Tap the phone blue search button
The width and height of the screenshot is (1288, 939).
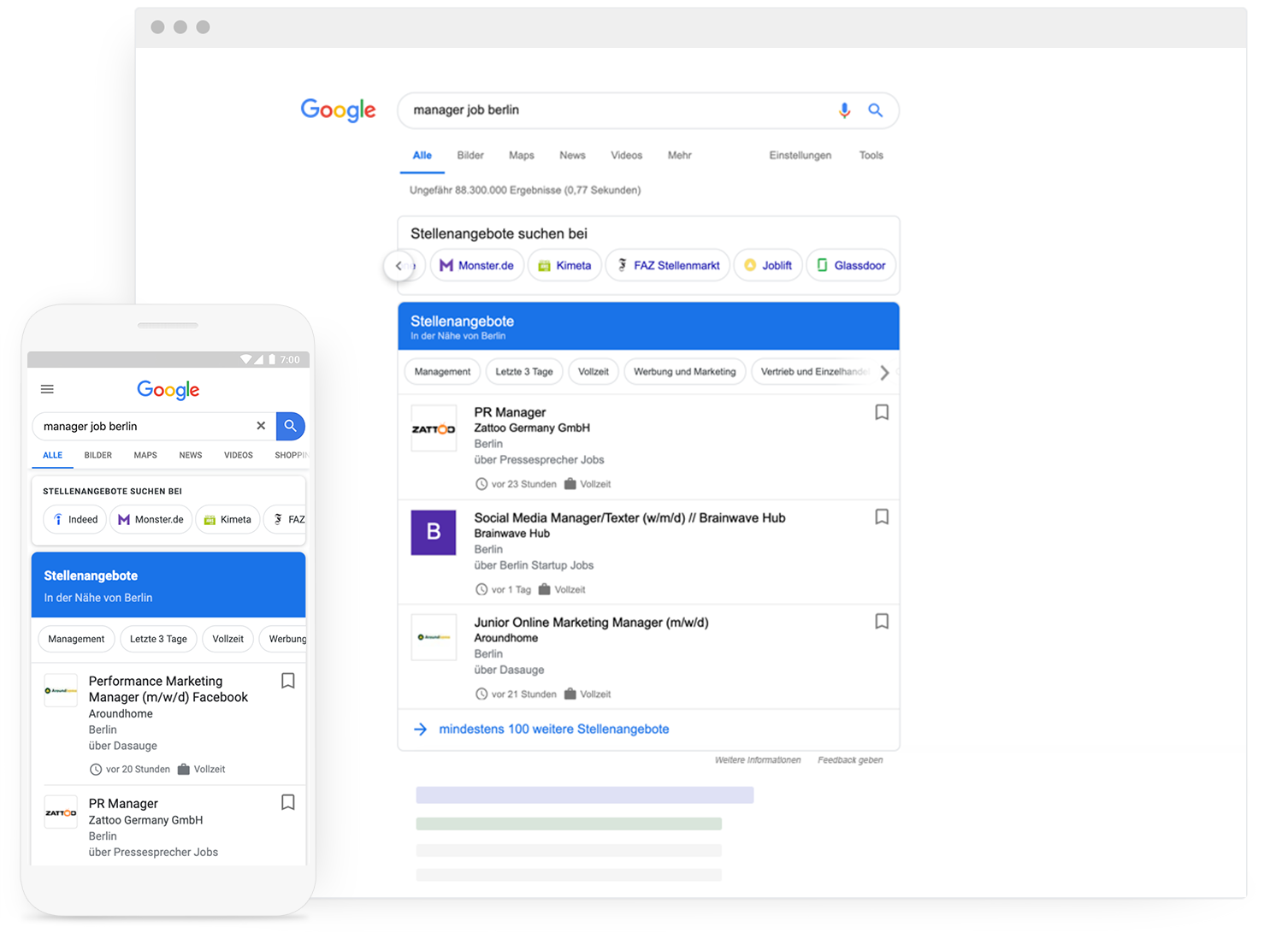(x=291, y=426)
